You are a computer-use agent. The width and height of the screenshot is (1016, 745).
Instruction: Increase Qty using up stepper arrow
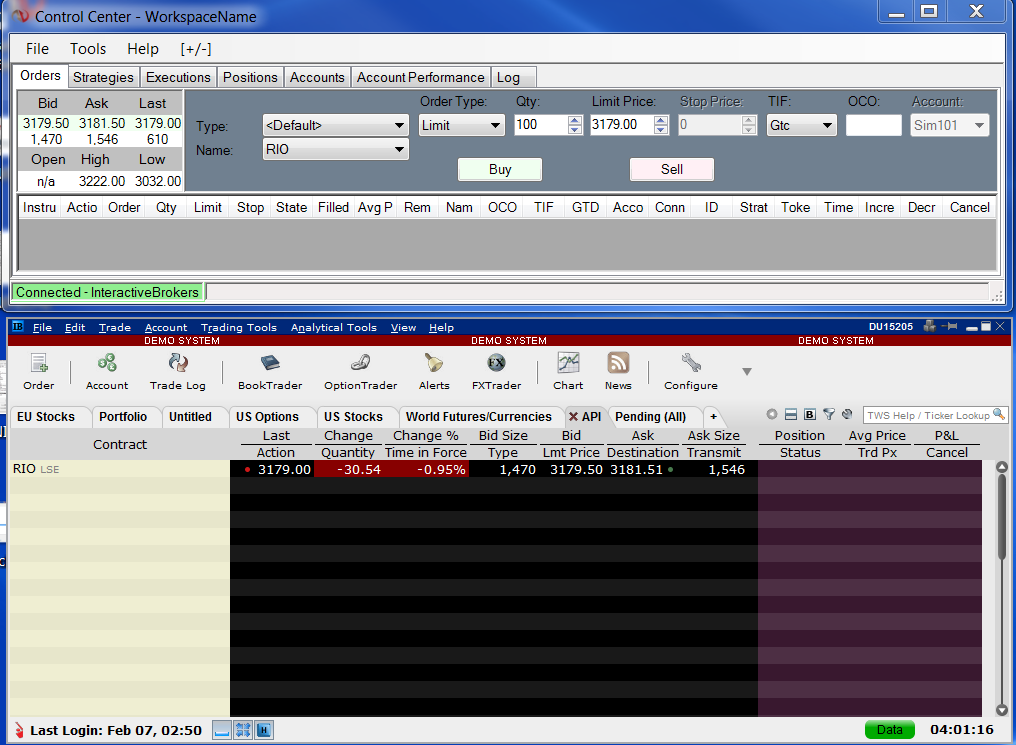575,120
